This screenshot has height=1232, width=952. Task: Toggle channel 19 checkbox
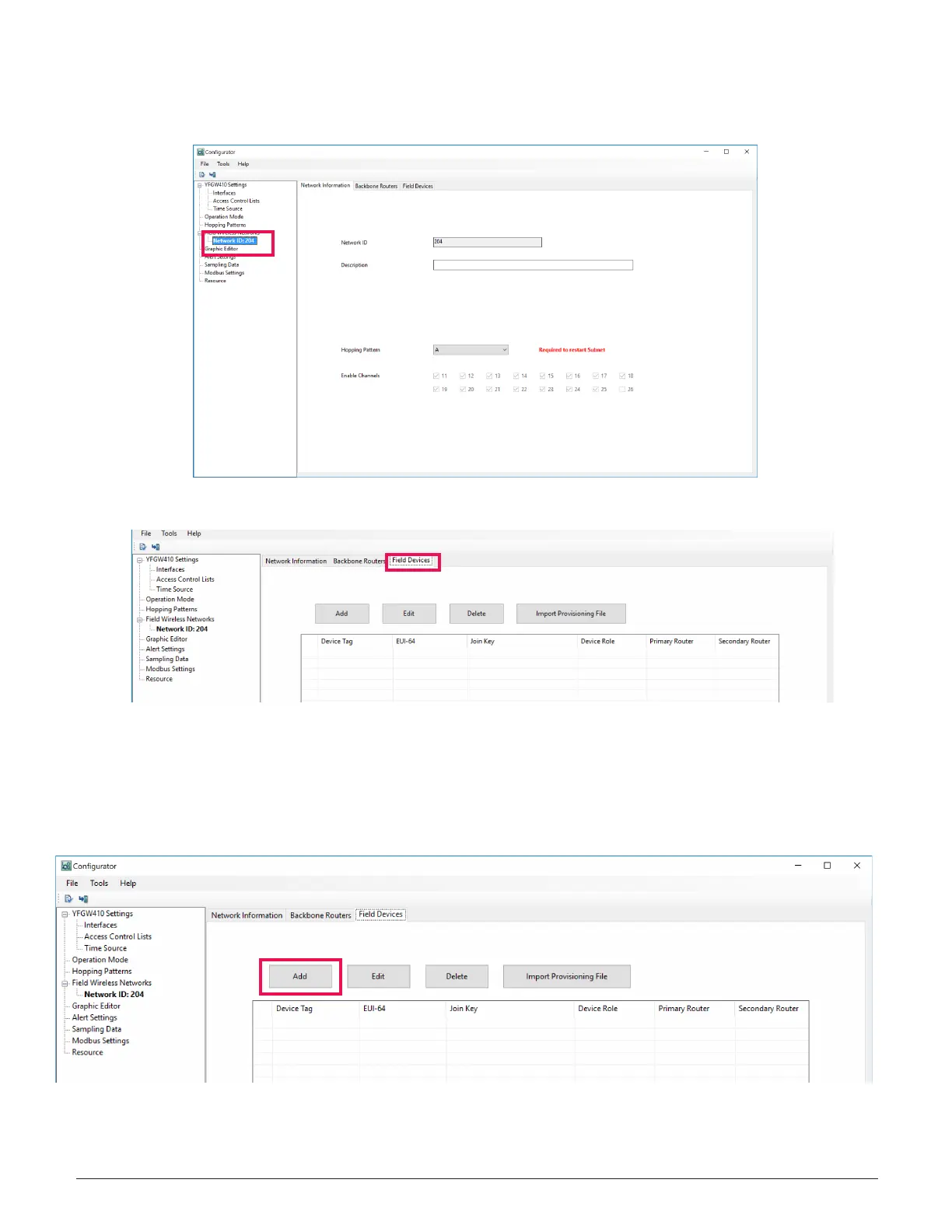tap(436, 389)
